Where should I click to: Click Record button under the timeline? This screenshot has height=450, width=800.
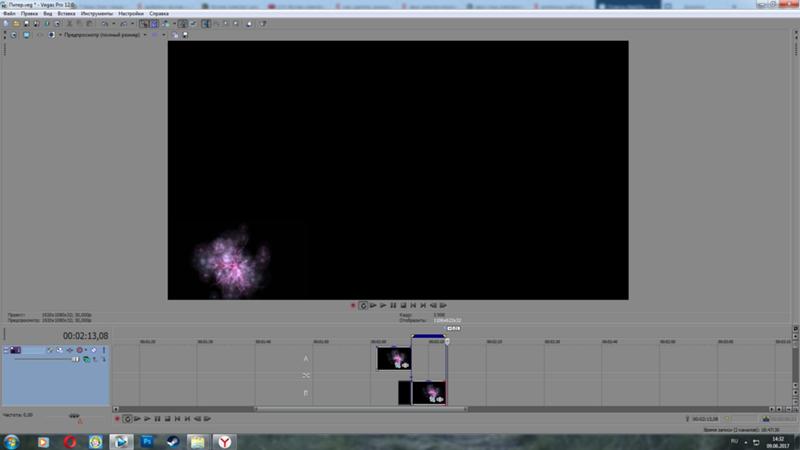tap(117, 419)
